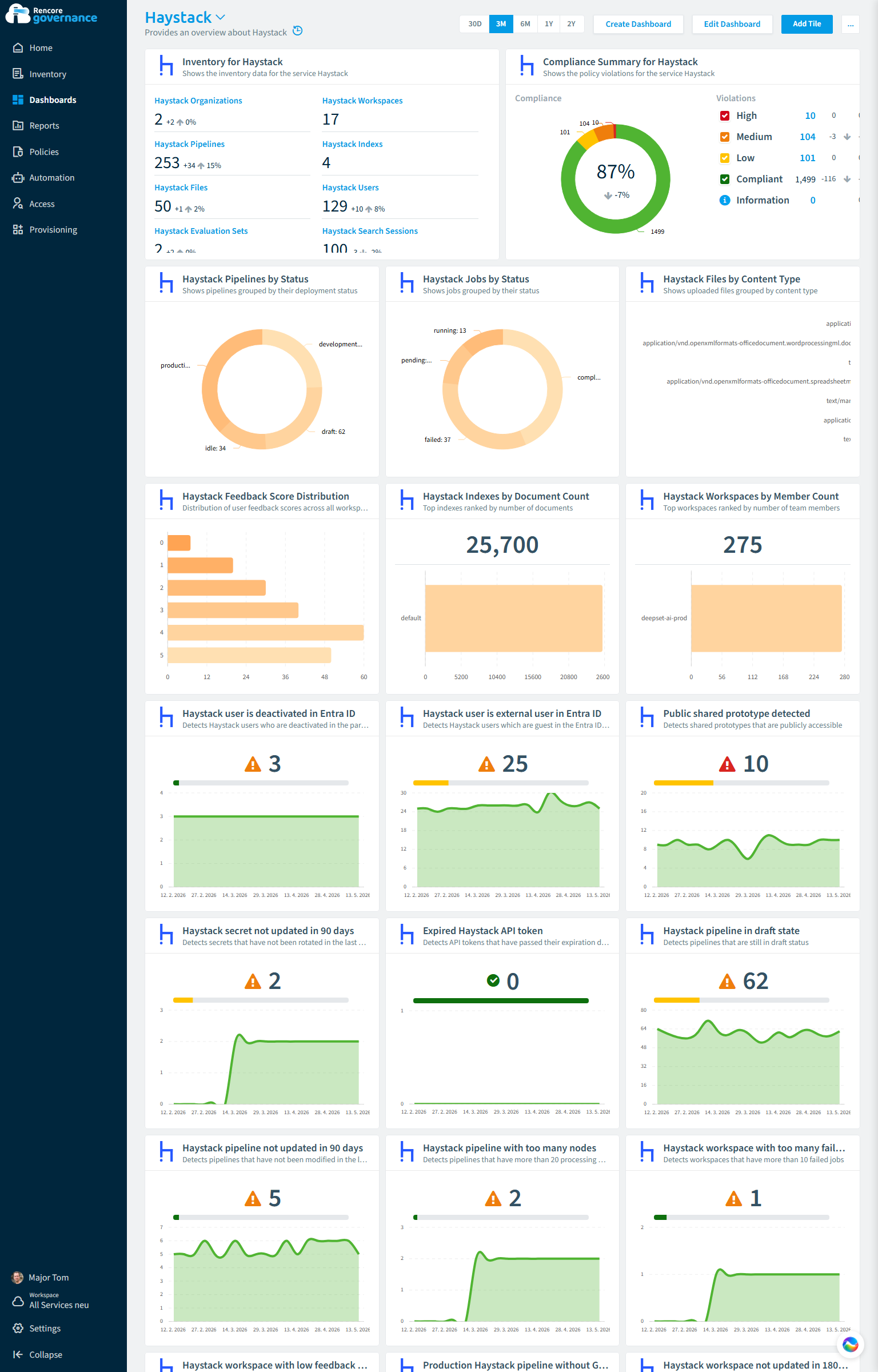The height and width of the screenshot is (1372, 878).
Task: Select the 3M time range
Action: pos(501,24)
